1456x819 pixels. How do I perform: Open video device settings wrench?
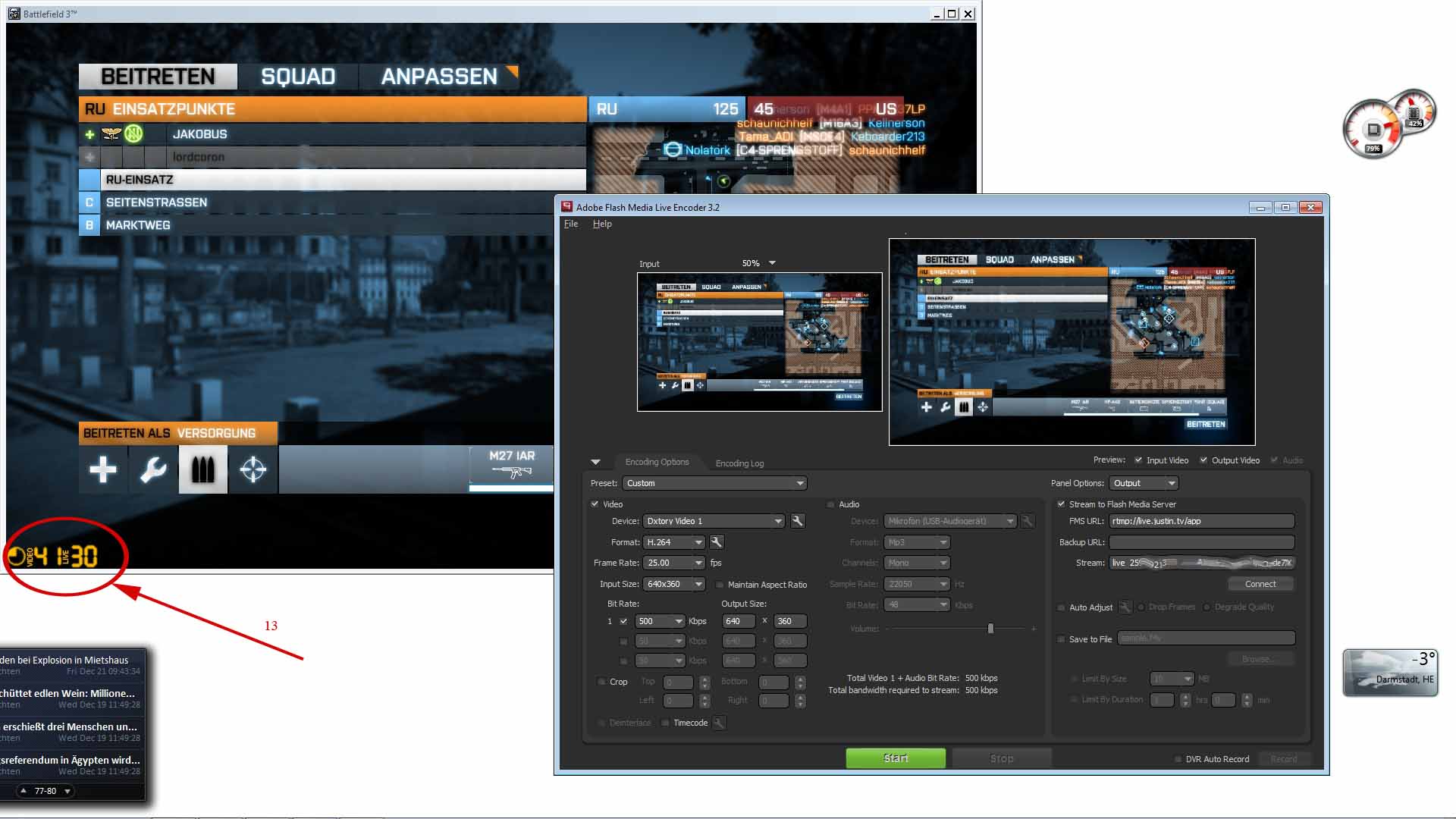[x=797, y=521]
